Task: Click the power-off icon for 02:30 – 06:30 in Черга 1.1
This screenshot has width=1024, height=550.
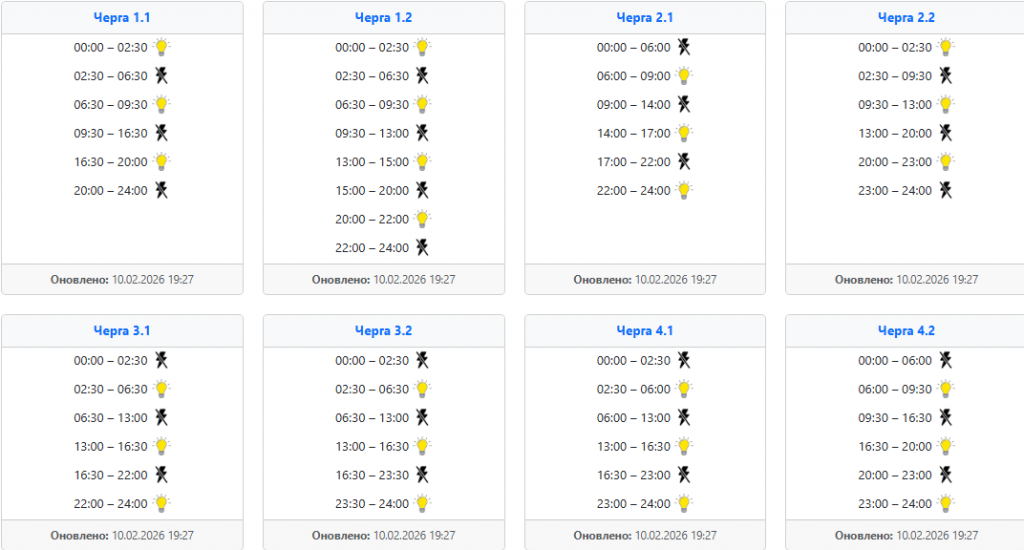Action: click(x=161, y=76)
